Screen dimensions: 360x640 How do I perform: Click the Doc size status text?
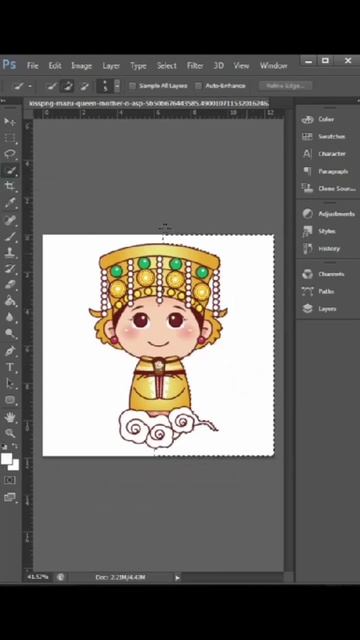click(120, 577)
